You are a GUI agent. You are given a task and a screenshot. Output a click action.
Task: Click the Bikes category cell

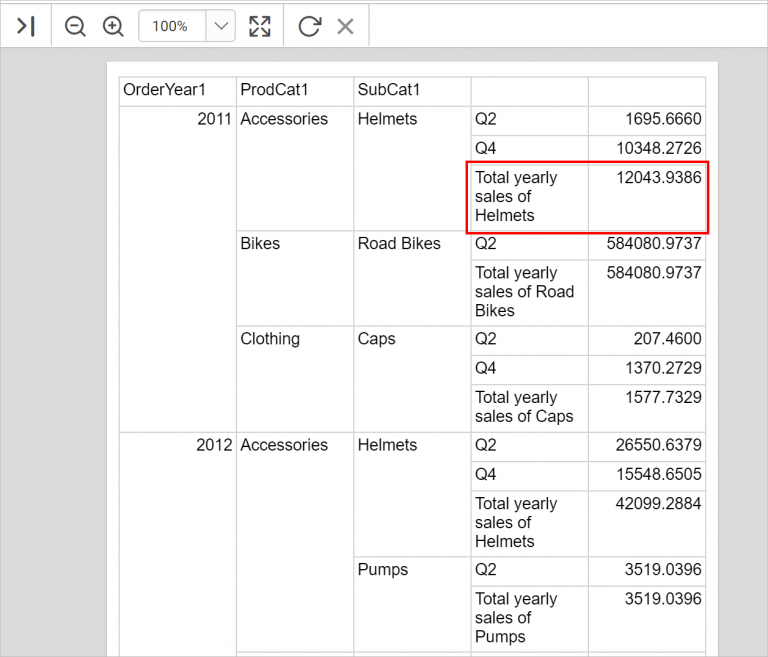click(x=295, y=278)
